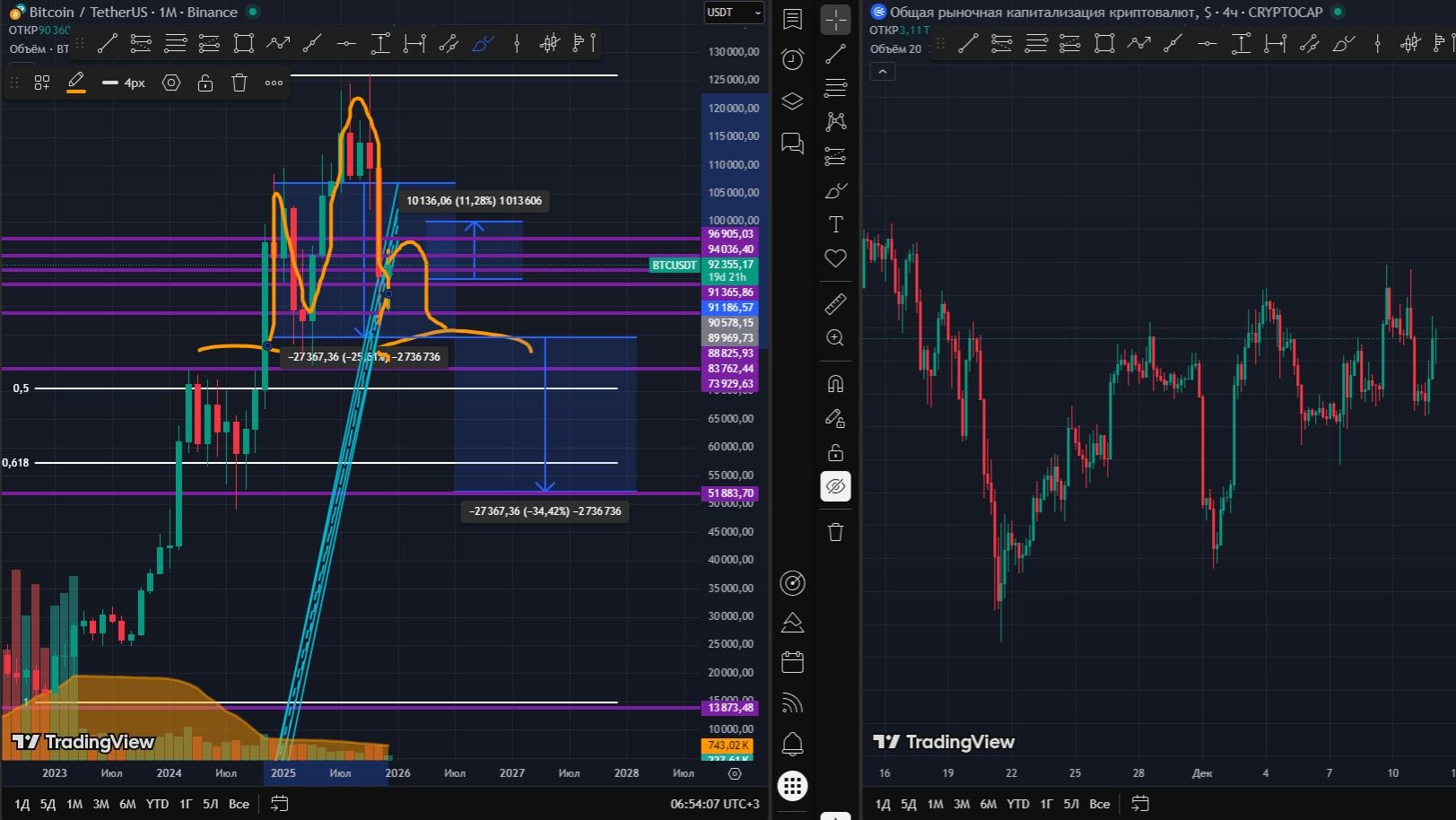
Task: Open the USDT currency dropdown
Action: (734, 13)
